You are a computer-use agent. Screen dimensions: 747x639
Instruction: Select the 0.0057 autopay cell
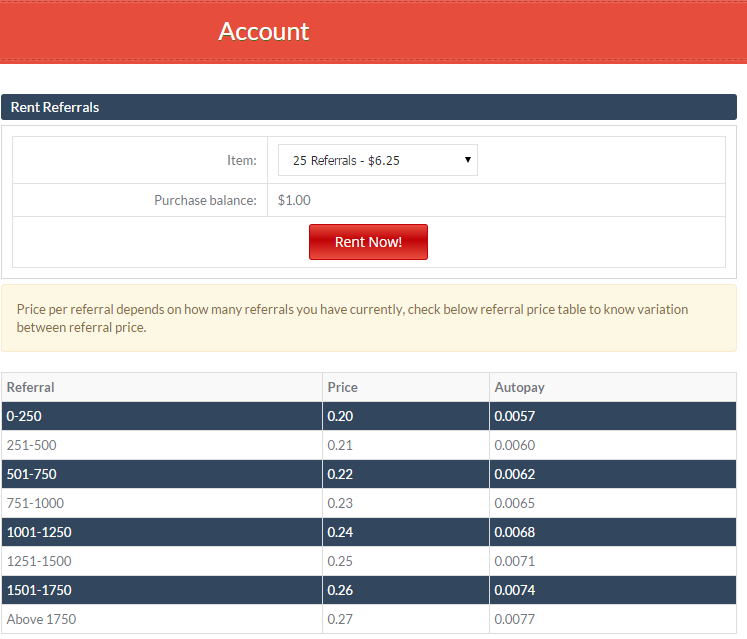[613, 416]
